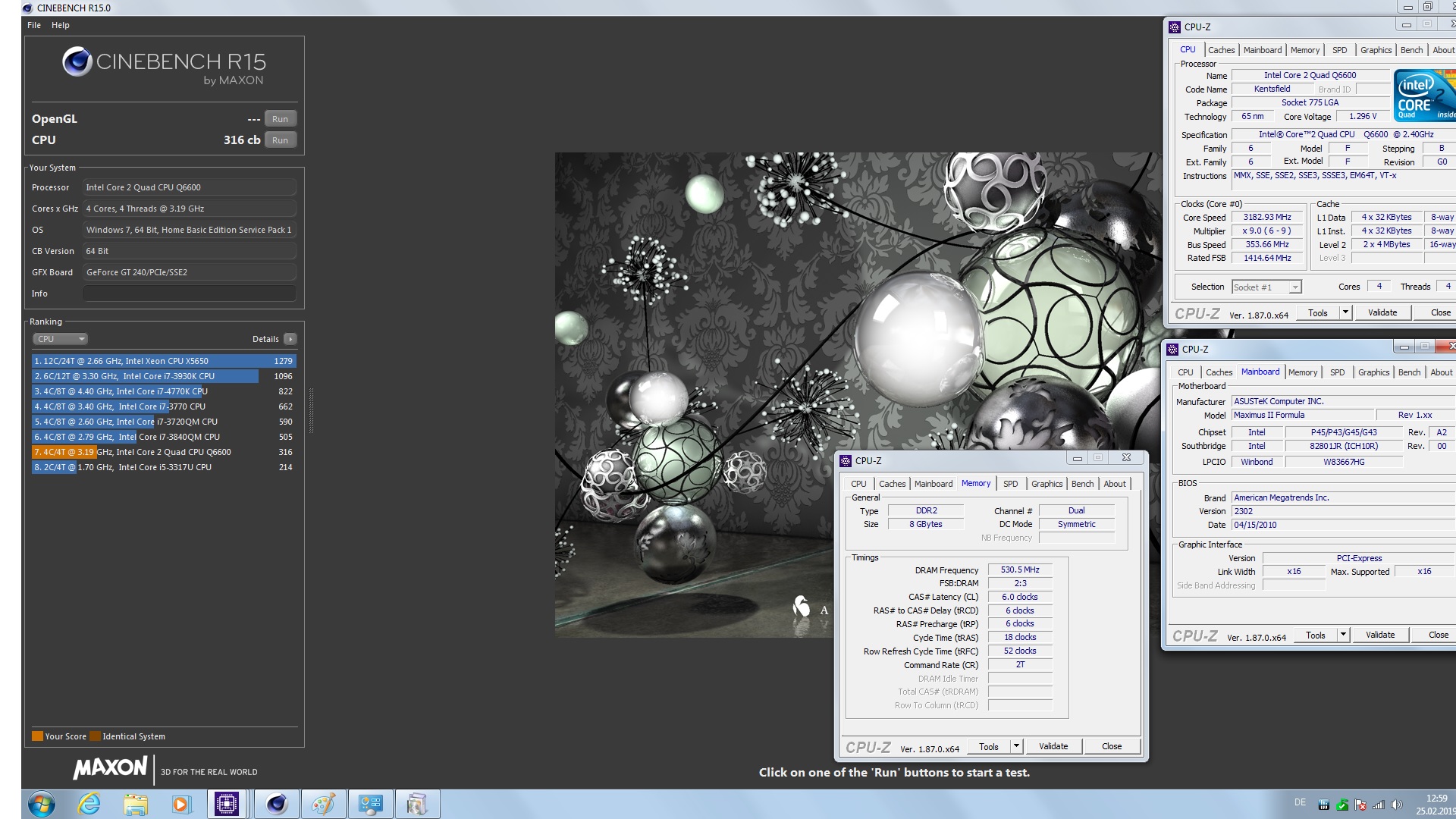Viewport: 1456px width, 819px height.
Task: Select ranking entry Core 2 Quad Q6600
Action: (x=164, y=452)
